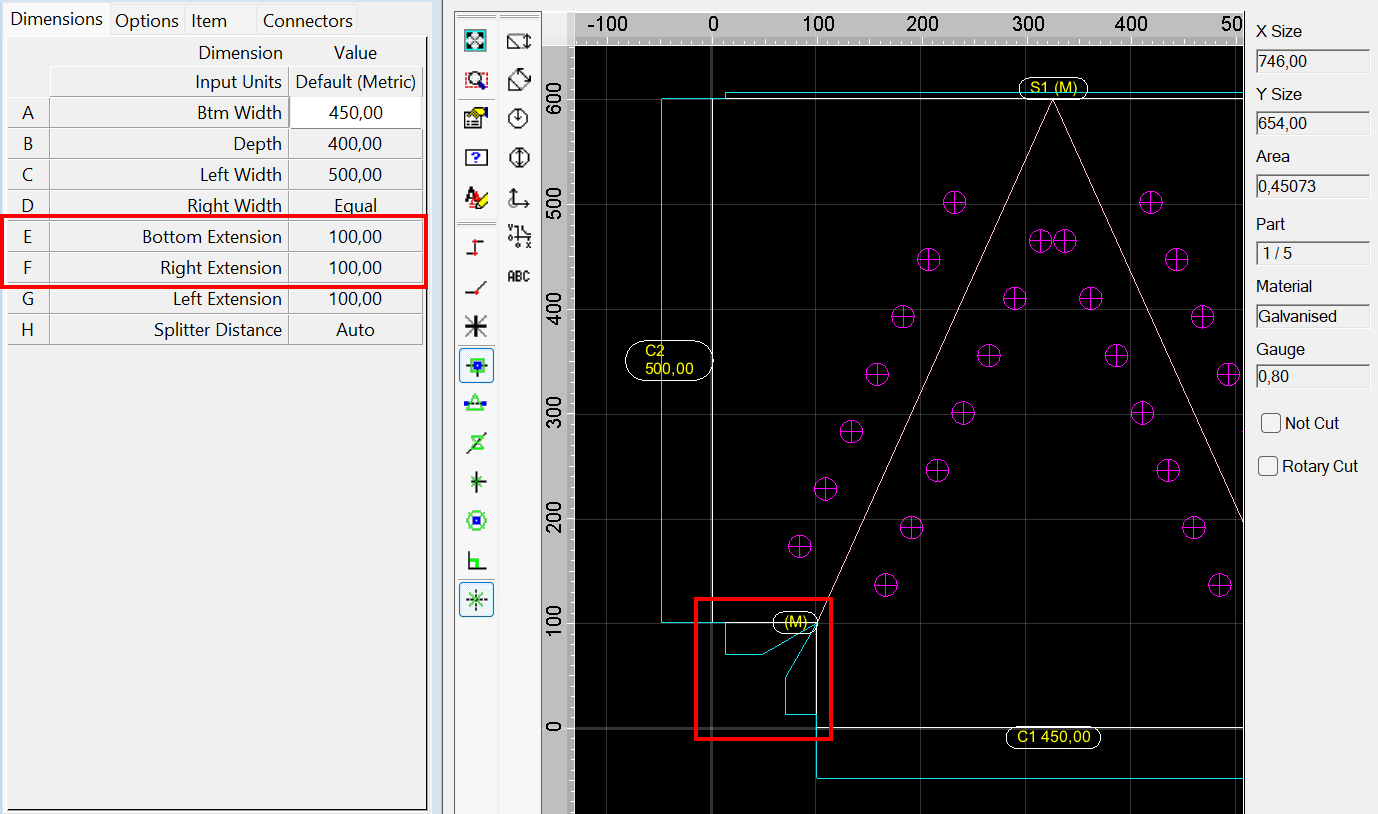Click the ABC labeling tool
Image resolution: width=1378 pixels, height=814 pixels.
coord(519,277)
